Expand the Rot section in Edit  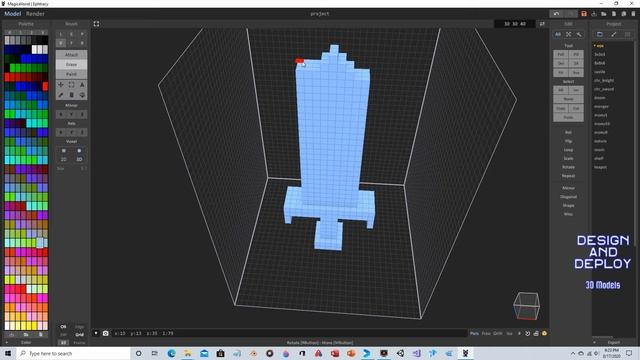(569, 133)
